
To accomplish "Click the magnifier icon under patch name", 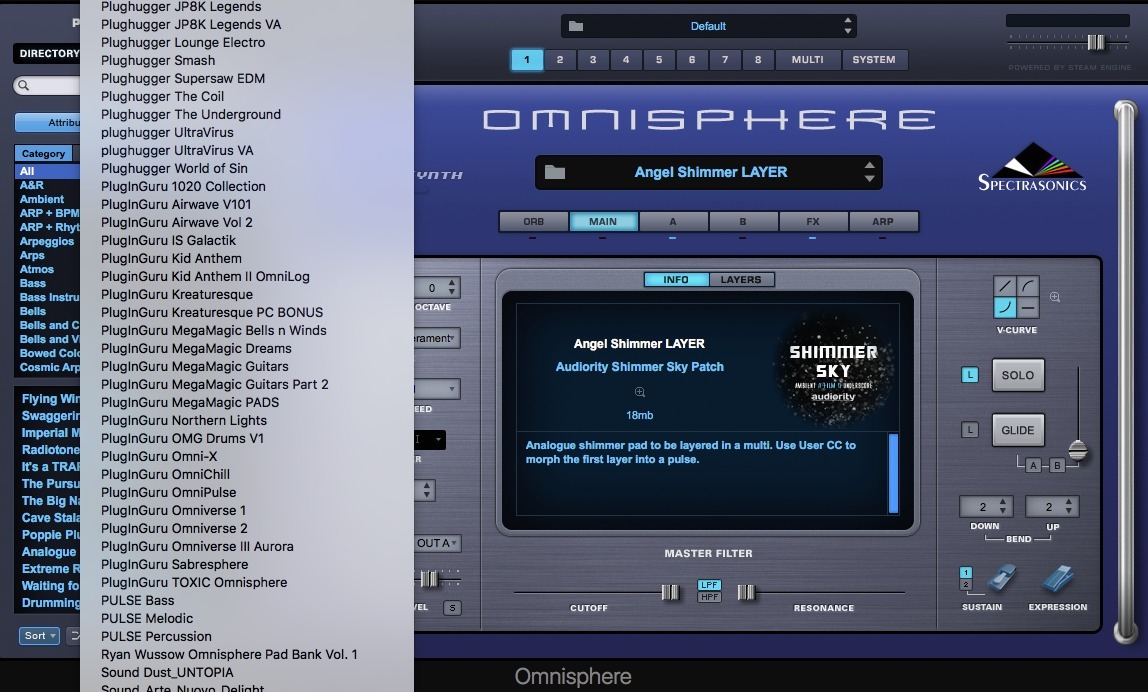I will pos(640,392).
